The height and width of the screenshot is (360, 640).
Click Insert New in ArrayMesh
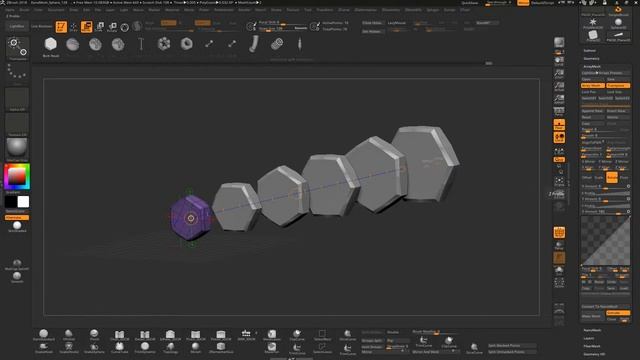[x=618, y=111]
